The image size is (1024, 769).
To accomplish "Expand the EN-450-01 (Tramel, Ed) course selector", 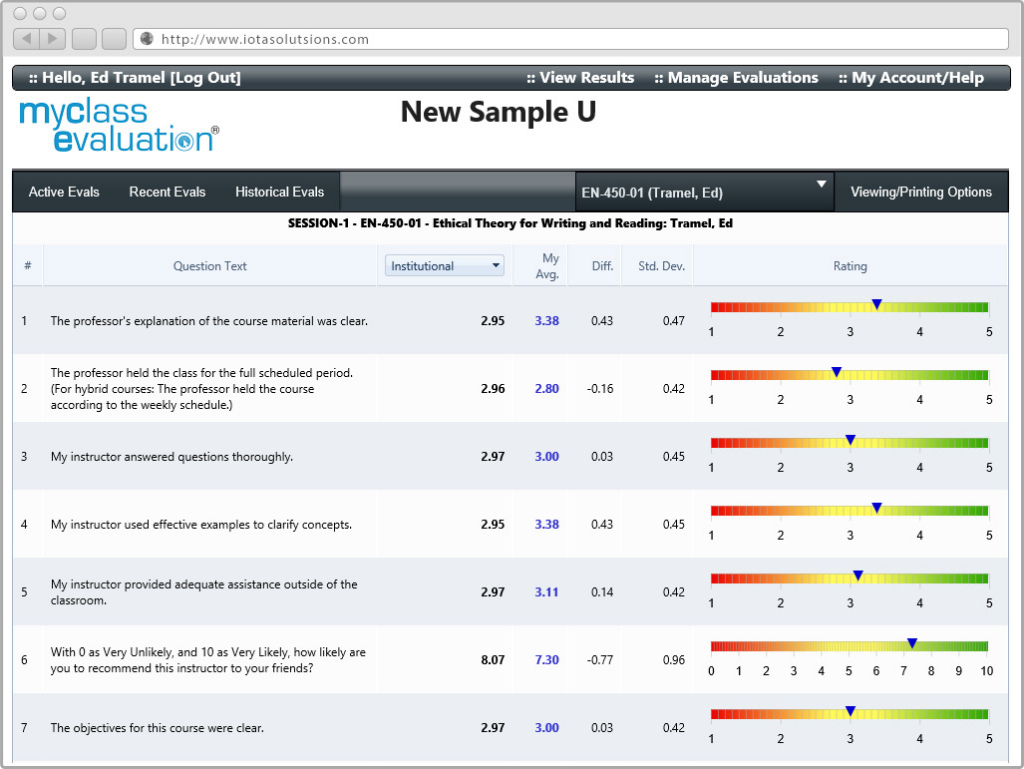I will (x=704, y=192).
